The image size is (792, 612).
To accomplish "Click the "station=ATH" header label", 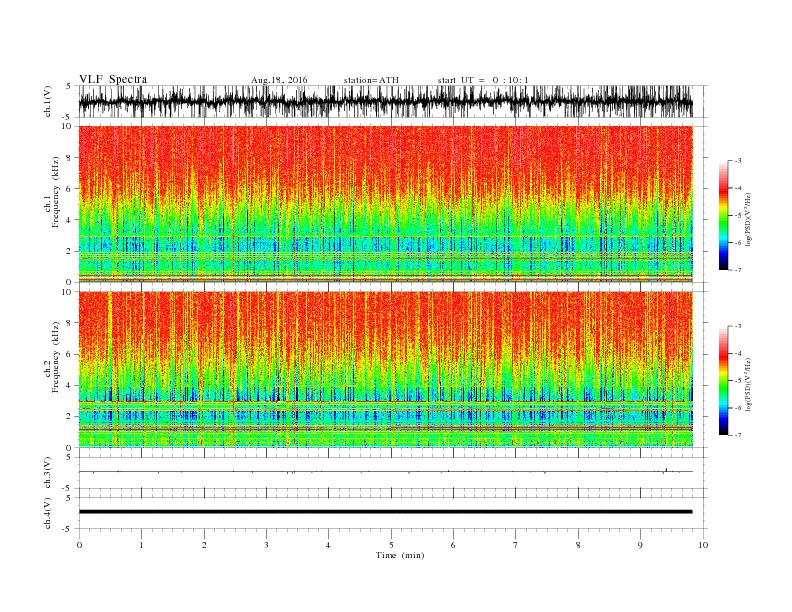I will tap(371, 80).
